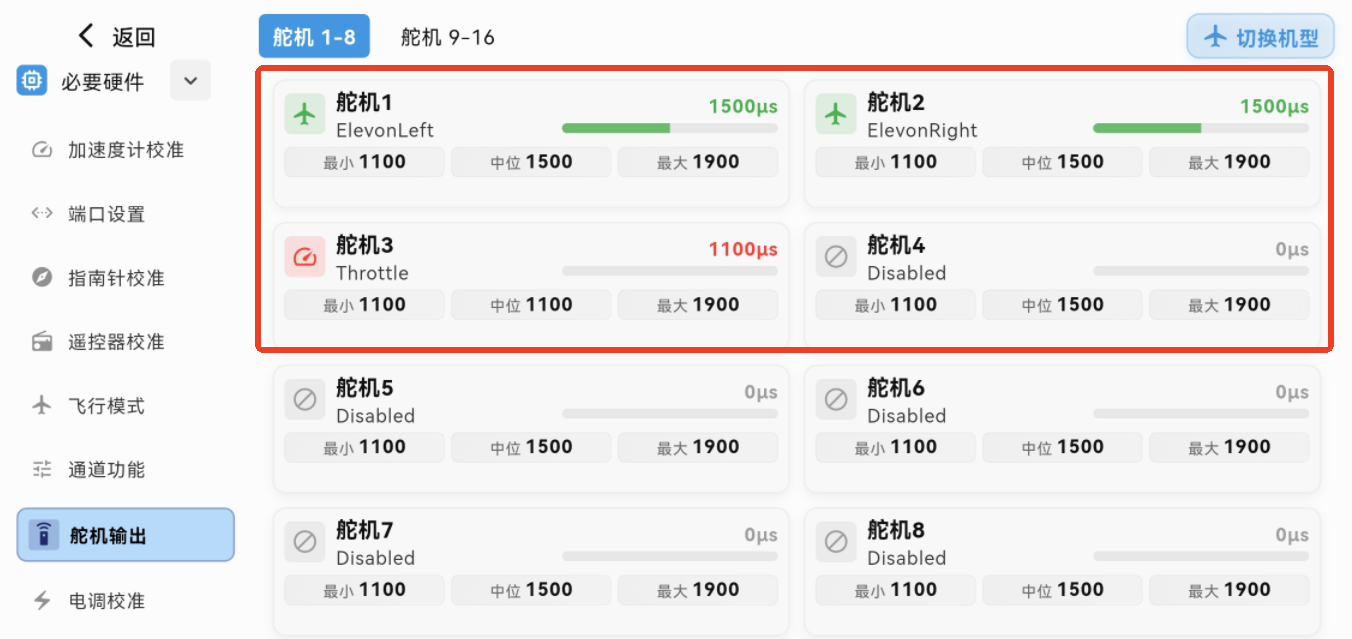Click the 舵机1 output progress bar
Screen dimensions: 1352x639
669,128
